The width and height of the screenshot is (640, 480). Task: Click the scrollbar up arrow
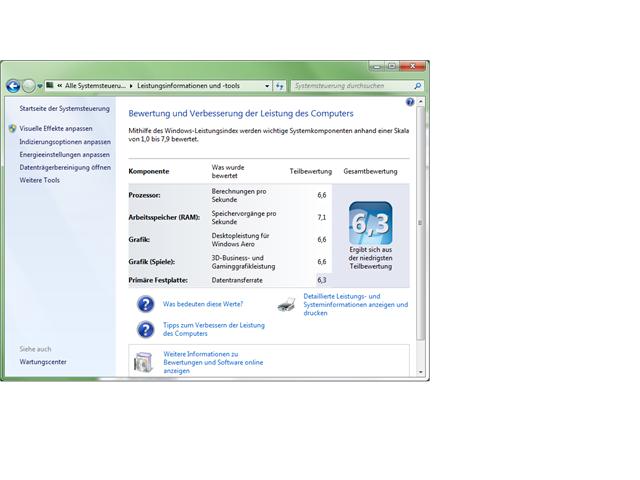pyautogui.click(x=420, y=101)
